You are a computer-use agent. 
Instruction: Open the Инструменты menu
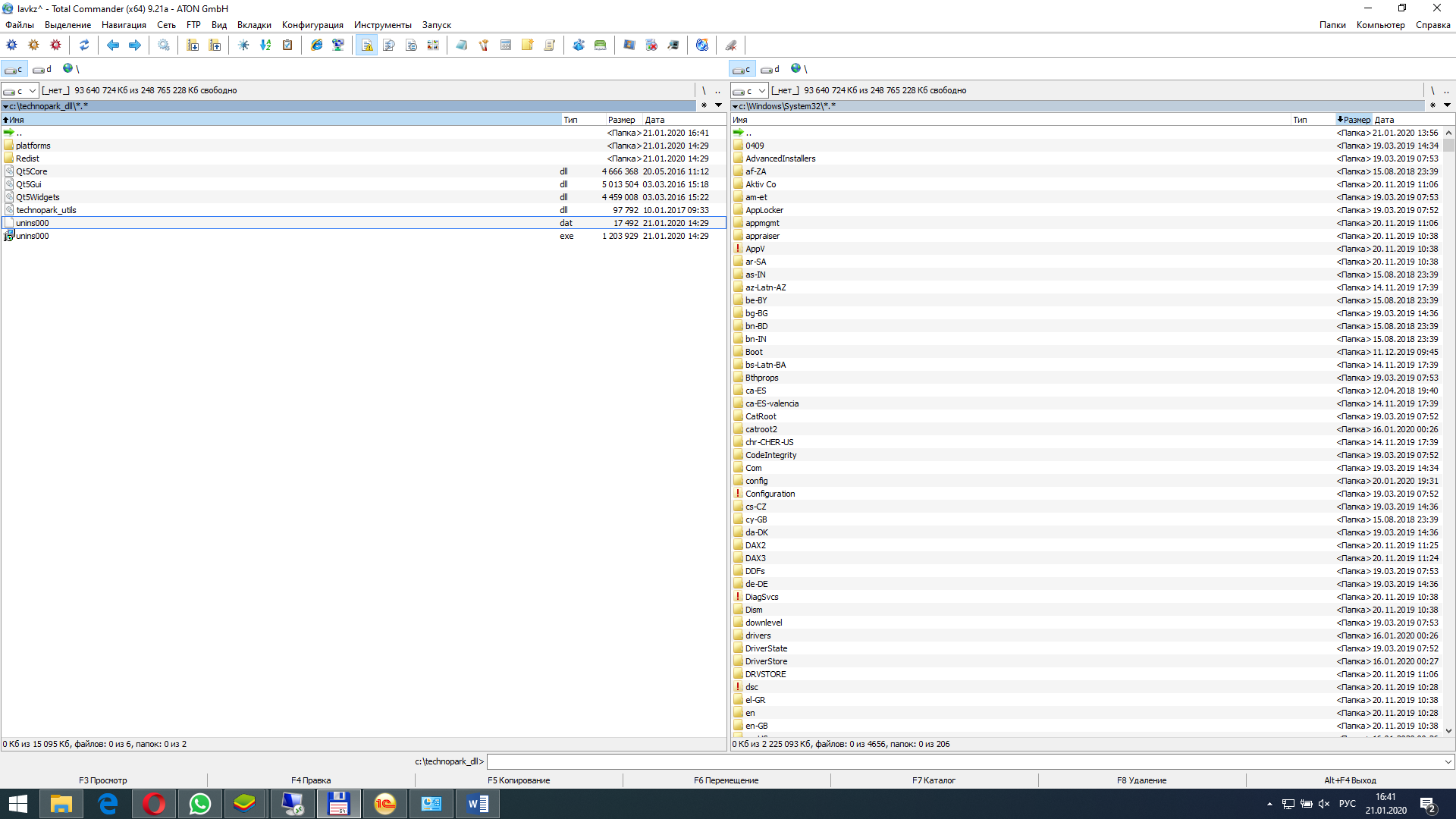pos(383,25)
